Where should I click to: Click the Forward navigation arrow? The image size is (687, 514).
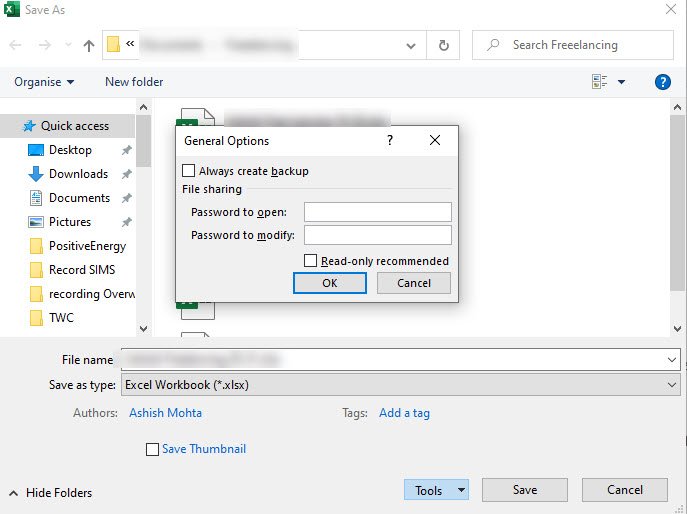45,45
